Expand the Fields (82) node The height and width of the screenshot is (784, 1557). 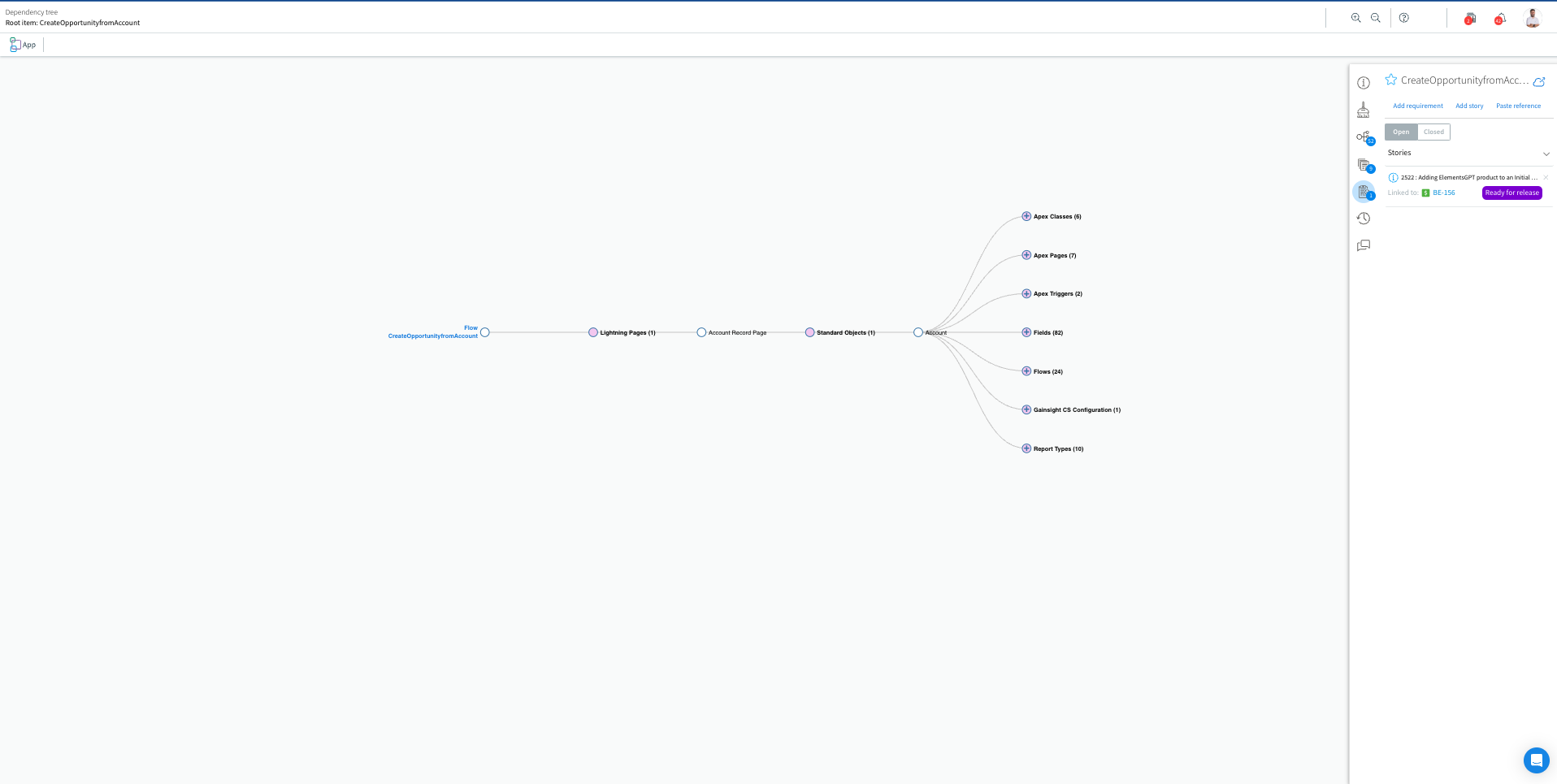1026,331
